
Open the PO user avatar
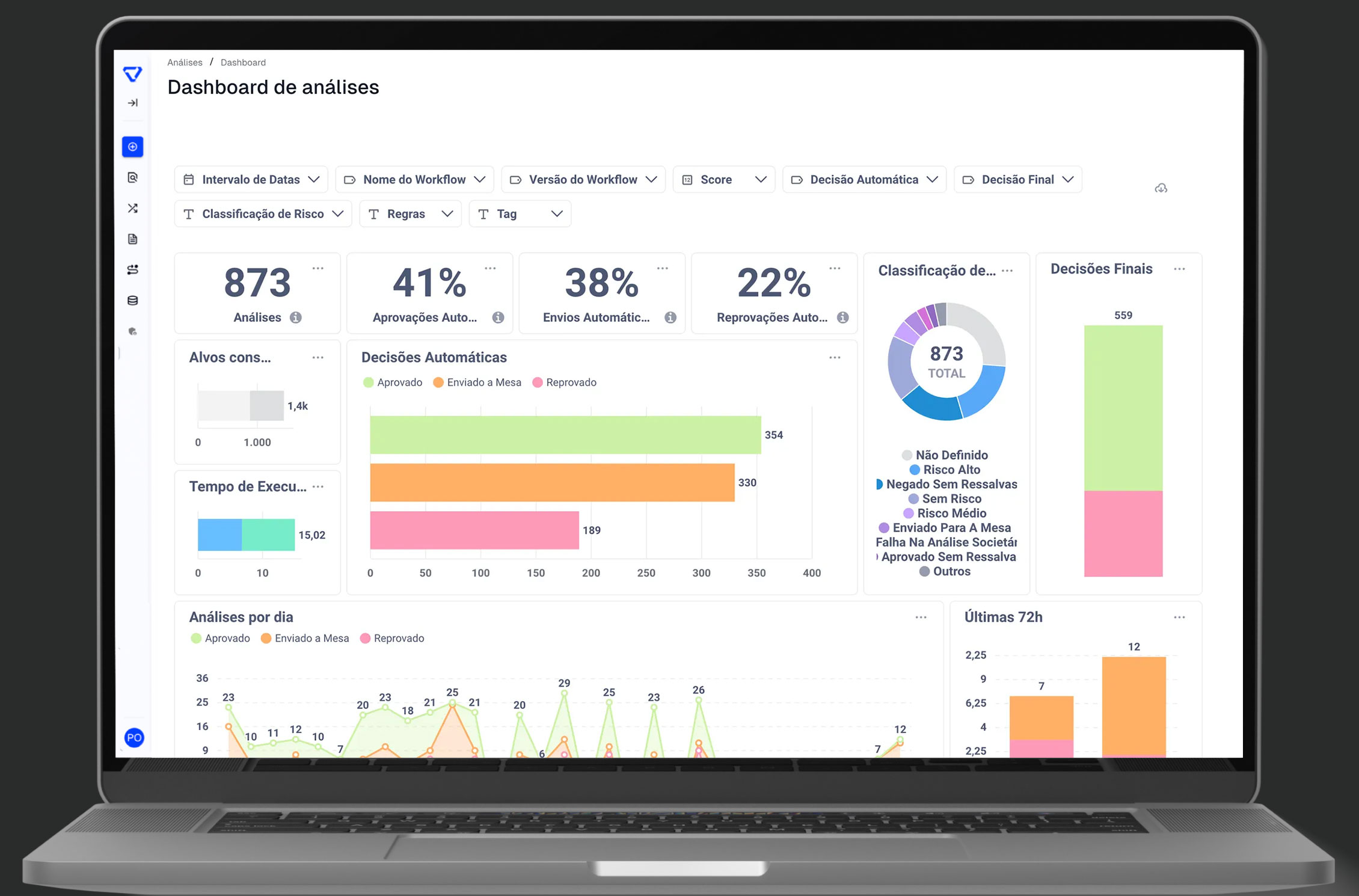pyautogui.click(x=134, y=737)
